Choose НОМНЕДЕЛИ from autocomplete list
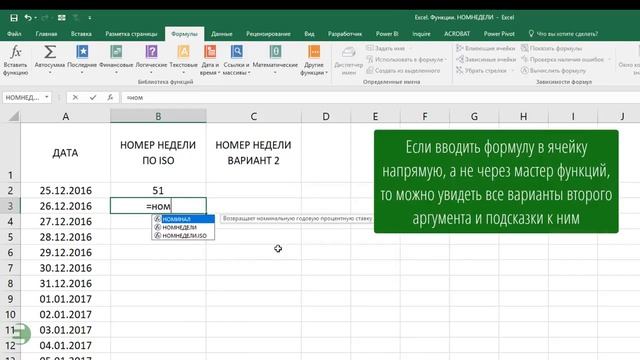The width and height of the screenshot is (640, 360). coord(183,227)
